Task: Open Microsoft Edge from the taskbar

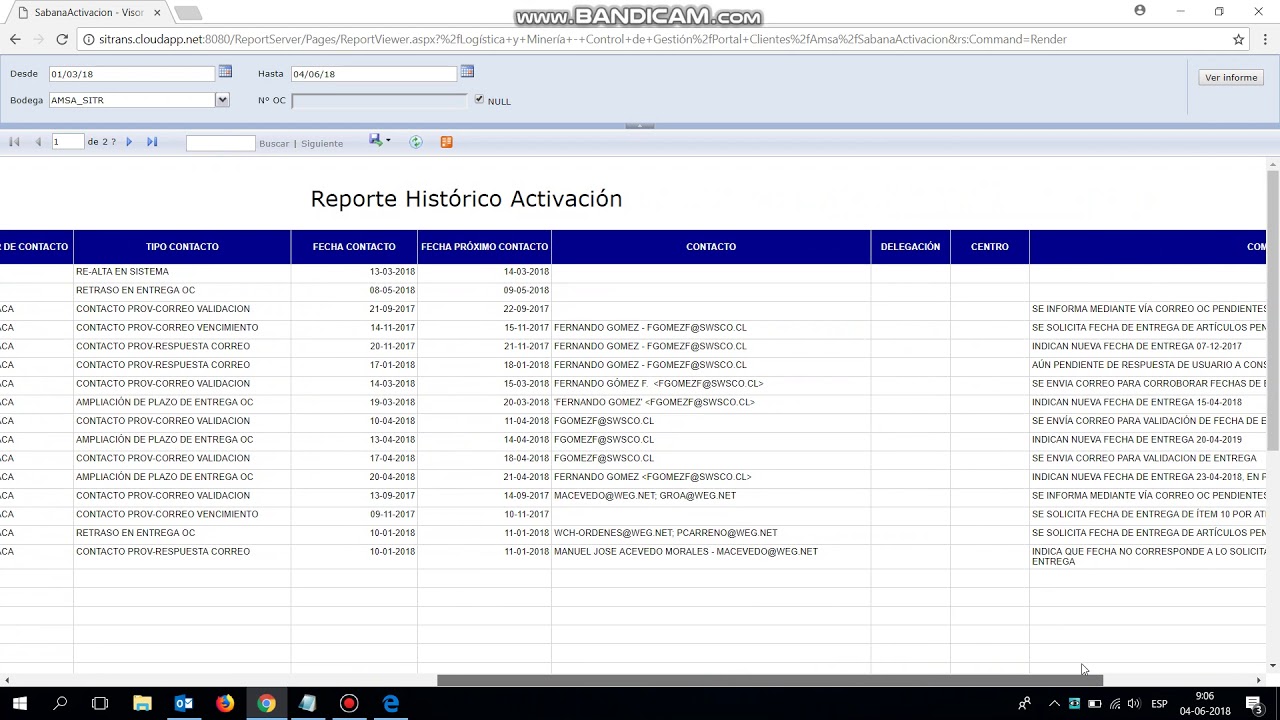Action: point(391,703)
